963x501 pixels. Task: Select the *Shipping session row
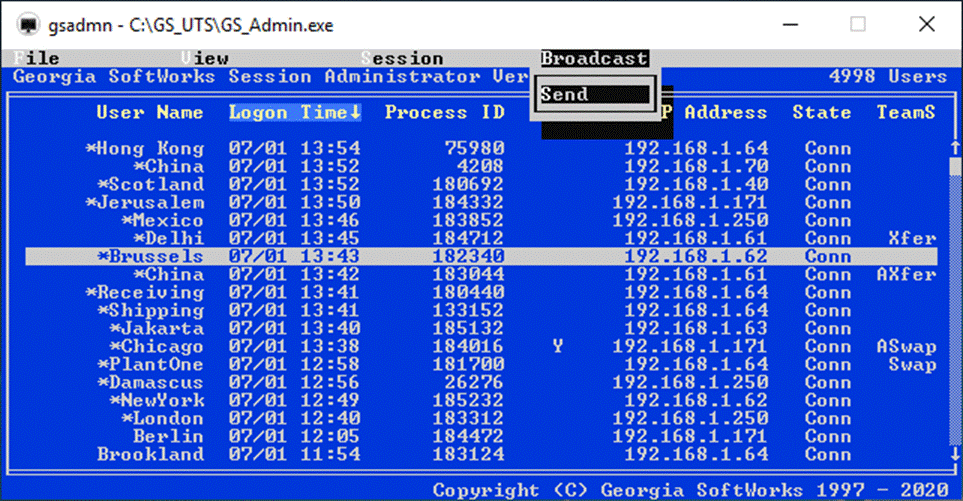(x=482, y=310)
